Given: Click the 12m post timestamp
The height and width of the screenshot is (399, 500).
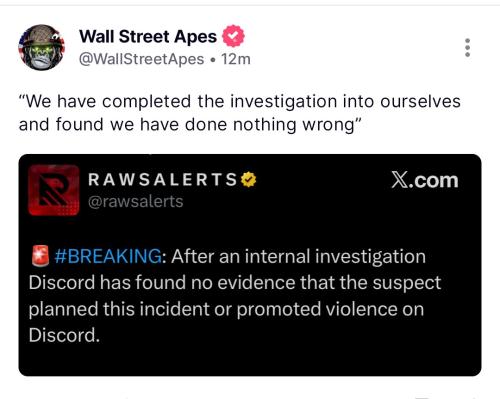Looking at the screenshot, I should pos(236,59).
